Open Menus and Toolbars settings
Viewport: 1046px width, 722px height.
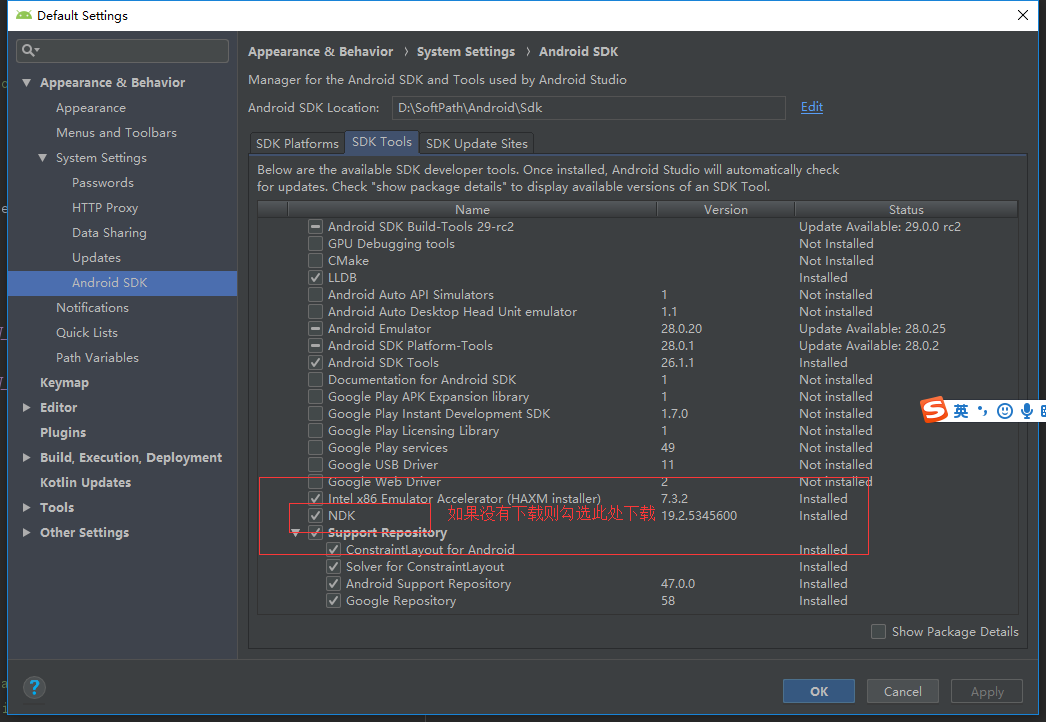[x=116, y=133]
